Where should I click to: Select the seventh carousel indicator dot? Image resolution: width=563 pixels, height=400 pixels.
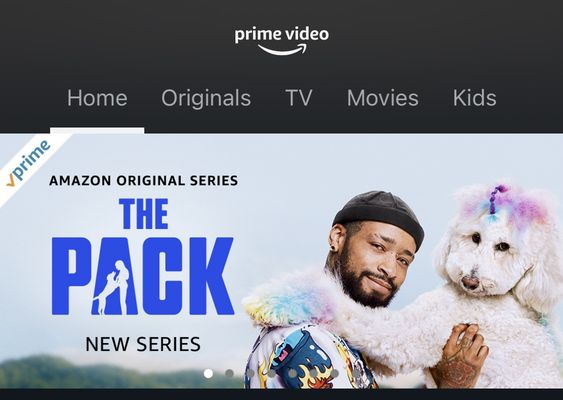[335, 373]
